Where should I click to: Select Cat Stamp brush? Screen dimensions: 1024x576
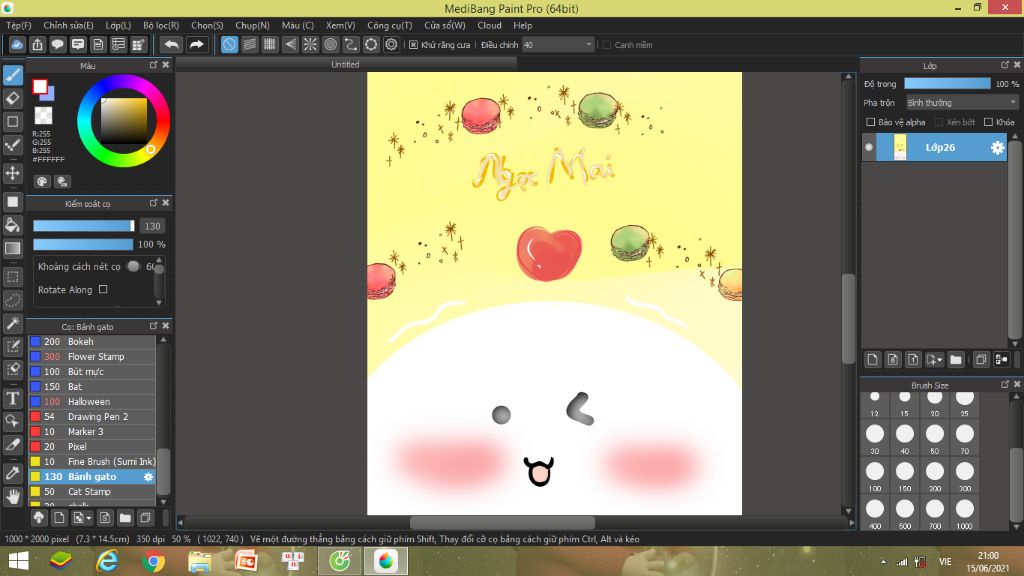92,492
